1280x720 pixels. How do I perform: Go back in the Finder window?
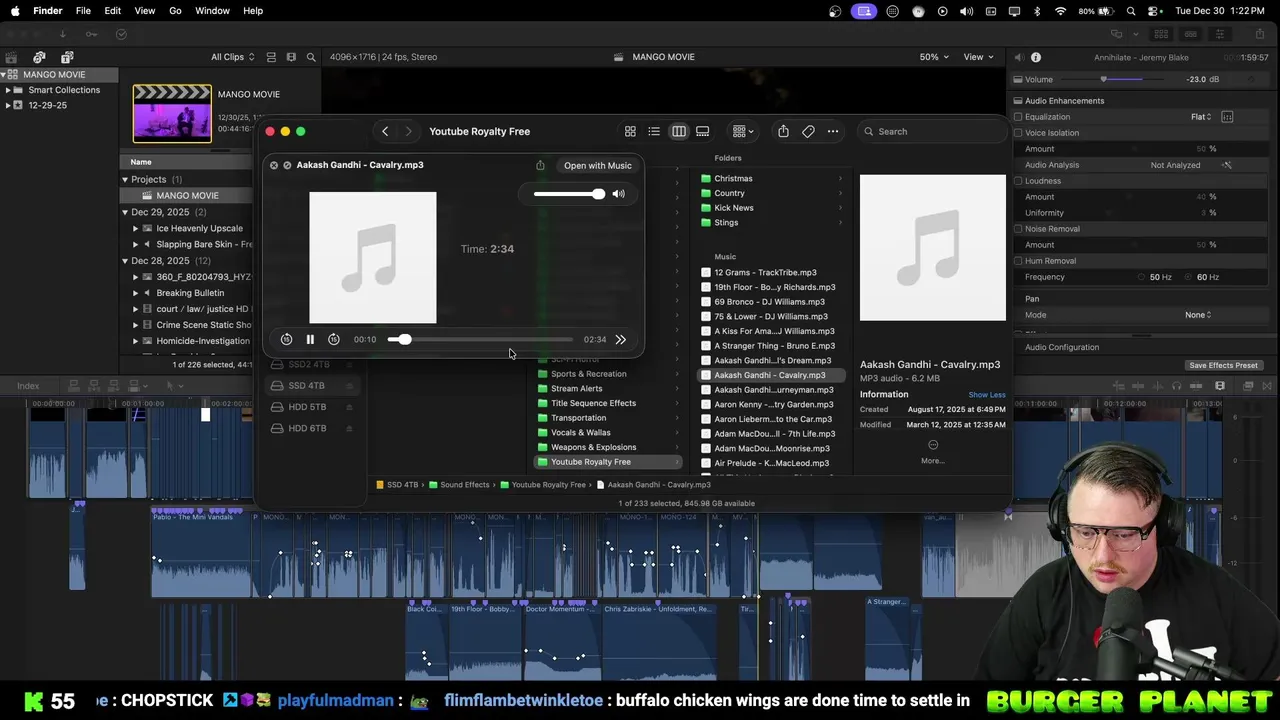click(385, 131)
